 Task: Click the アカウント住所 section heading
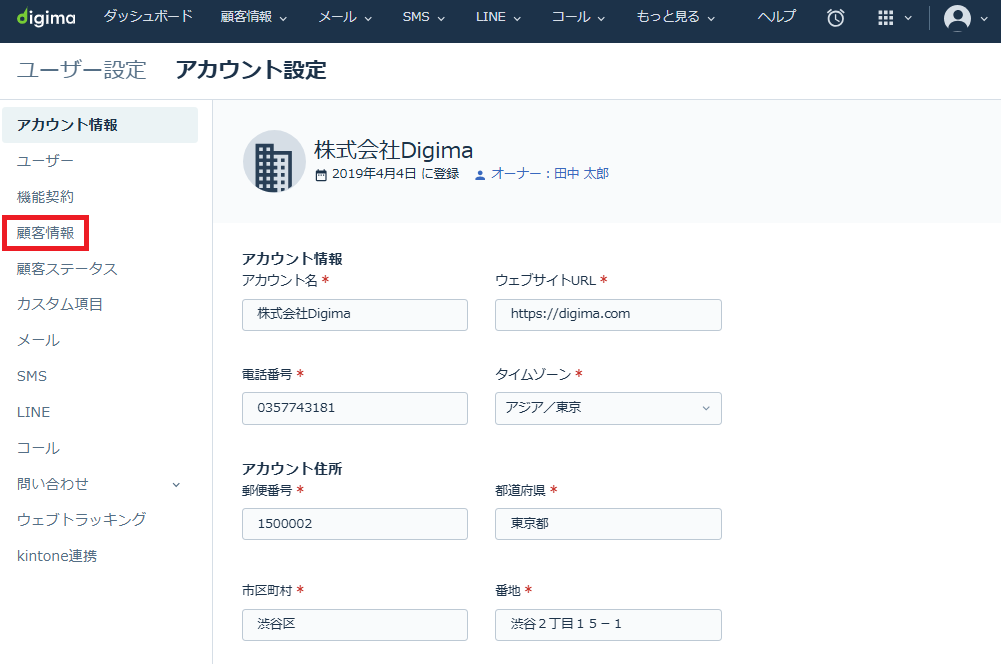[x=292, y=469]
